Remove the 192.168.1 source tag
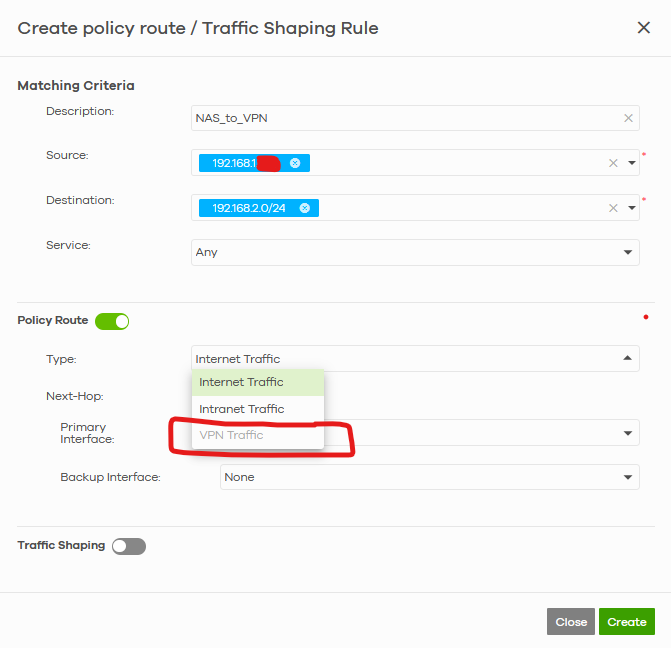Viewport: 671px width, 648px height. pos(295,163)
